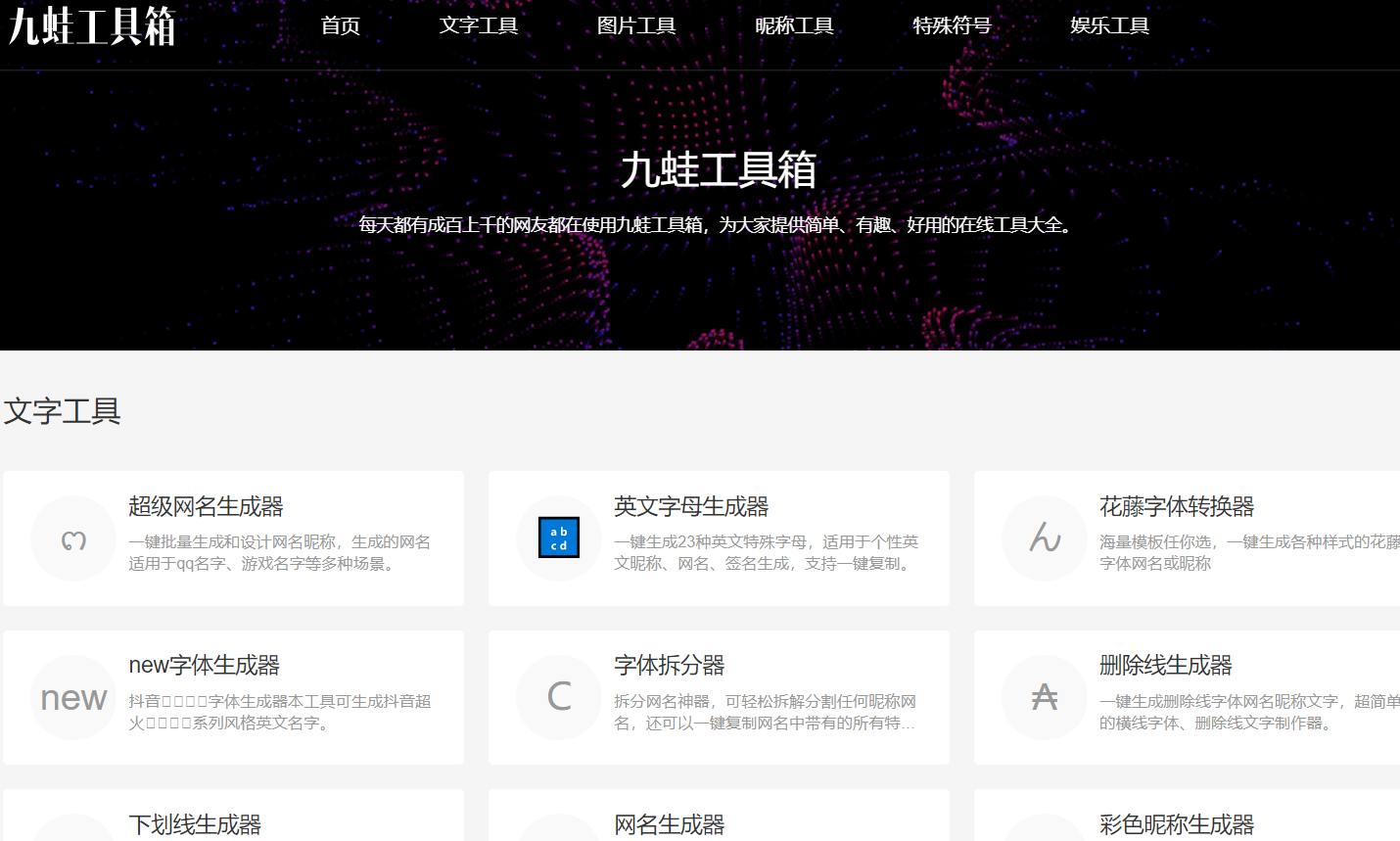Open the 超级网名生成器 title link
This screenshot has width=1400, height=841.
coord(206,507)
